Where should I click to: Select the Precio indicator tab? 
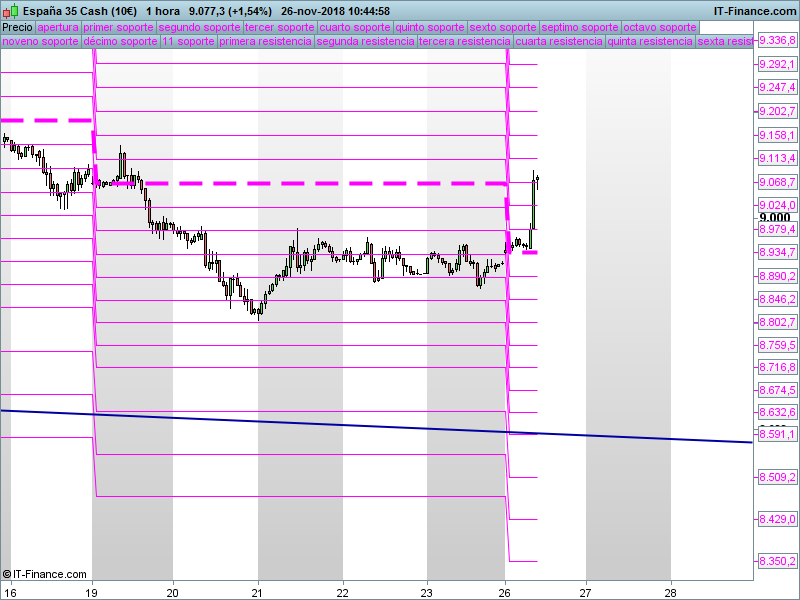click(x=18, y=27)
